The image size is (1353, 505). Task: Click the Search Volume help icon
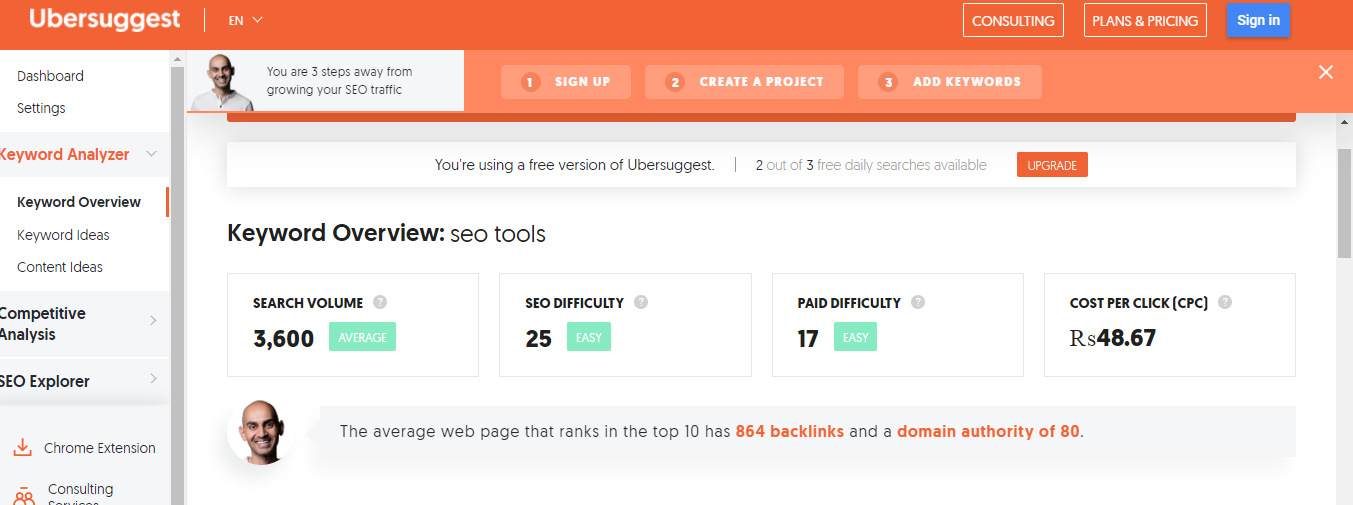tap(380, 302)
